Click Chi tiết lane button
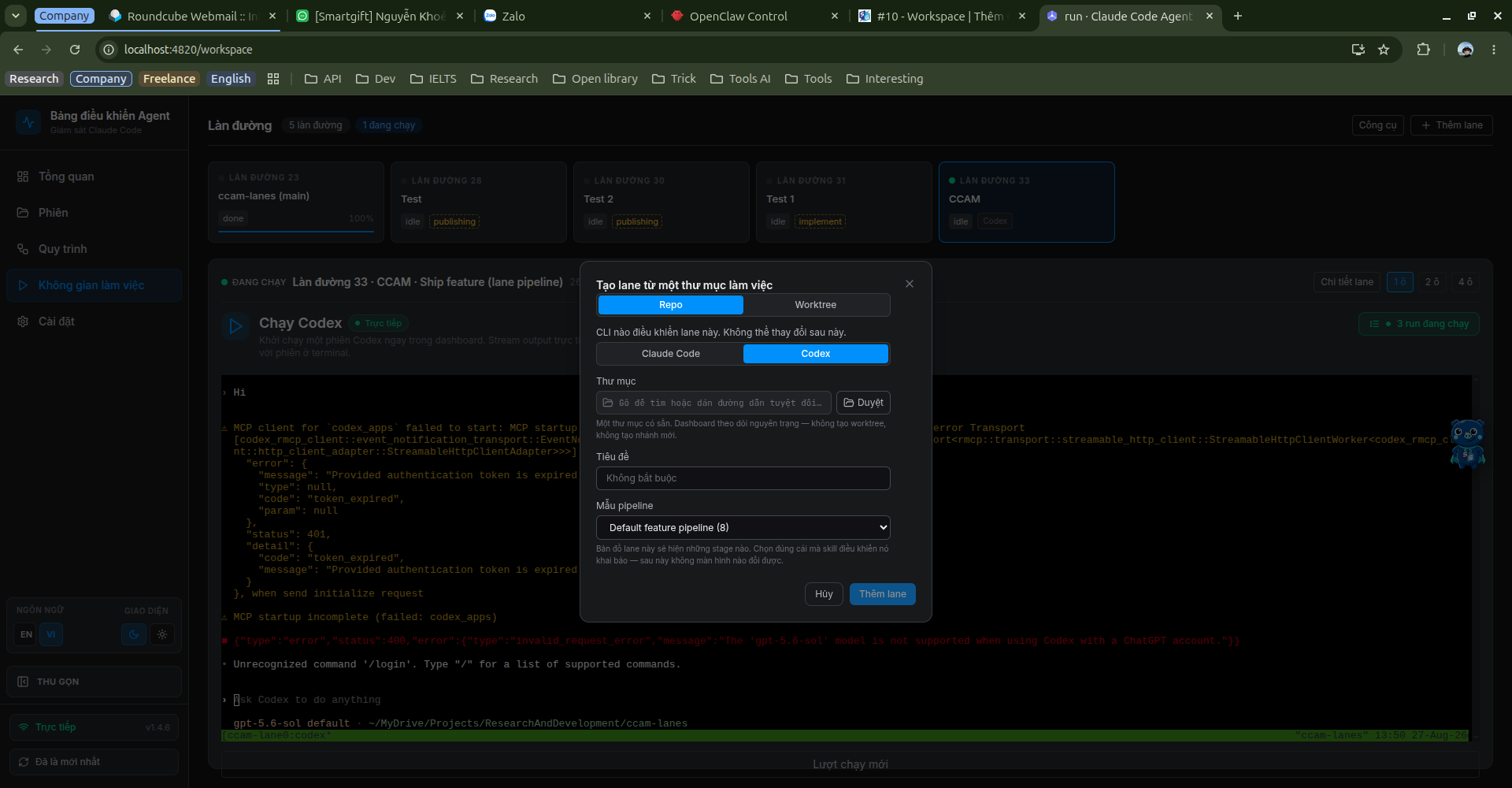1512x788 pixels. click(x=1347, y=282)
